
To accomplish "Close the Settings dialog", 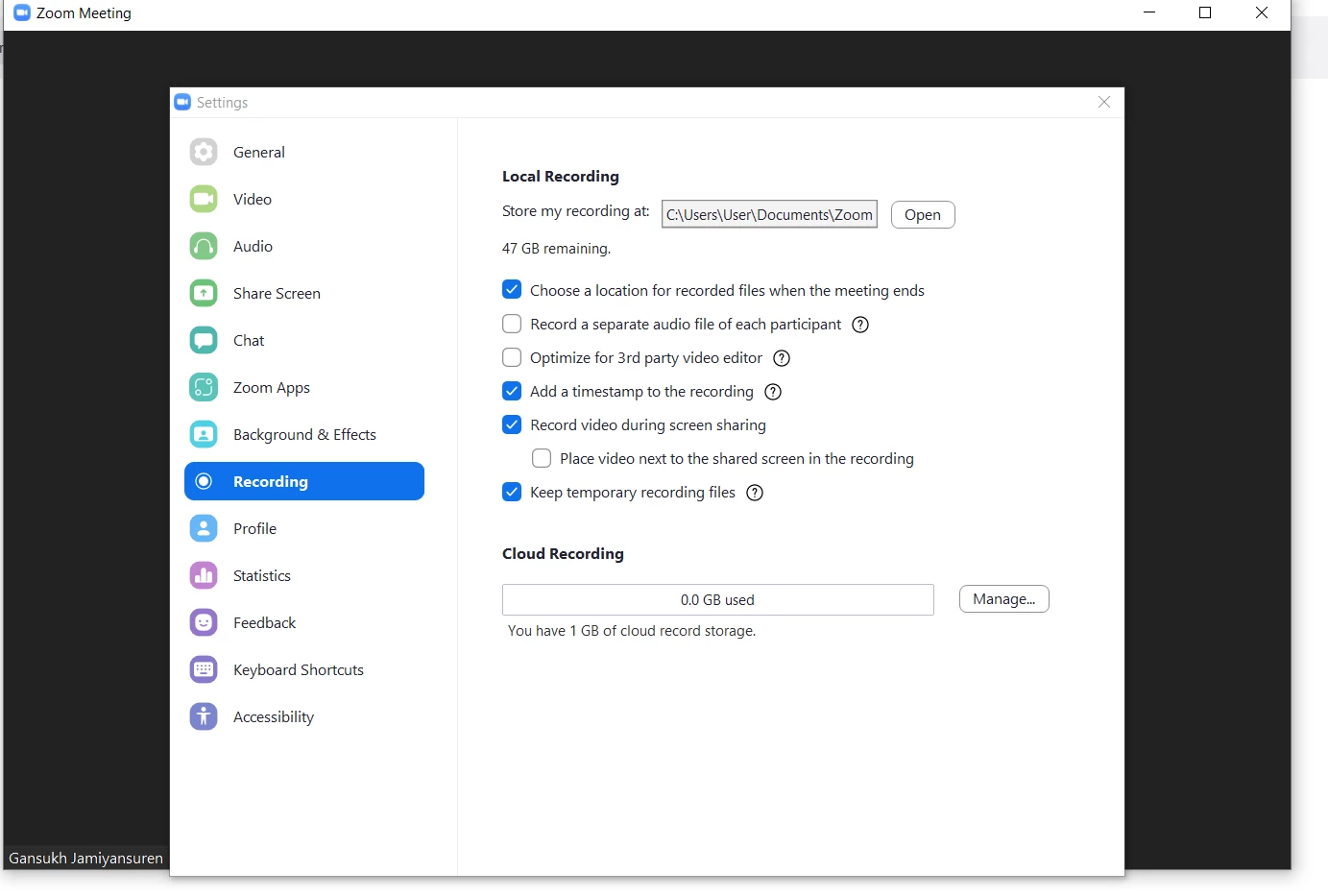I will [x=1104, y=102].
